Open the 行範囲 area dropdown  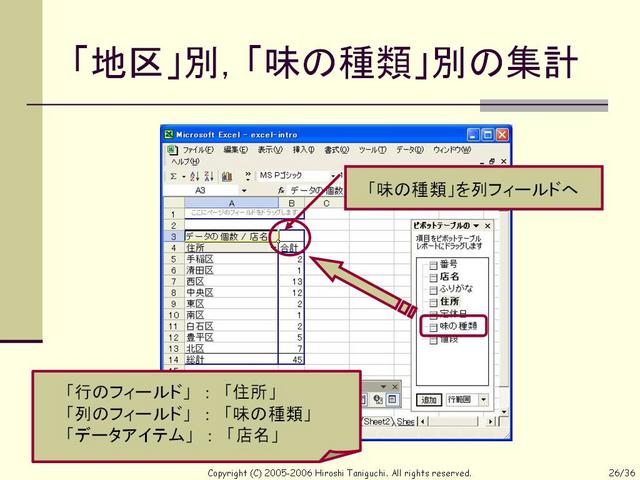483,399
